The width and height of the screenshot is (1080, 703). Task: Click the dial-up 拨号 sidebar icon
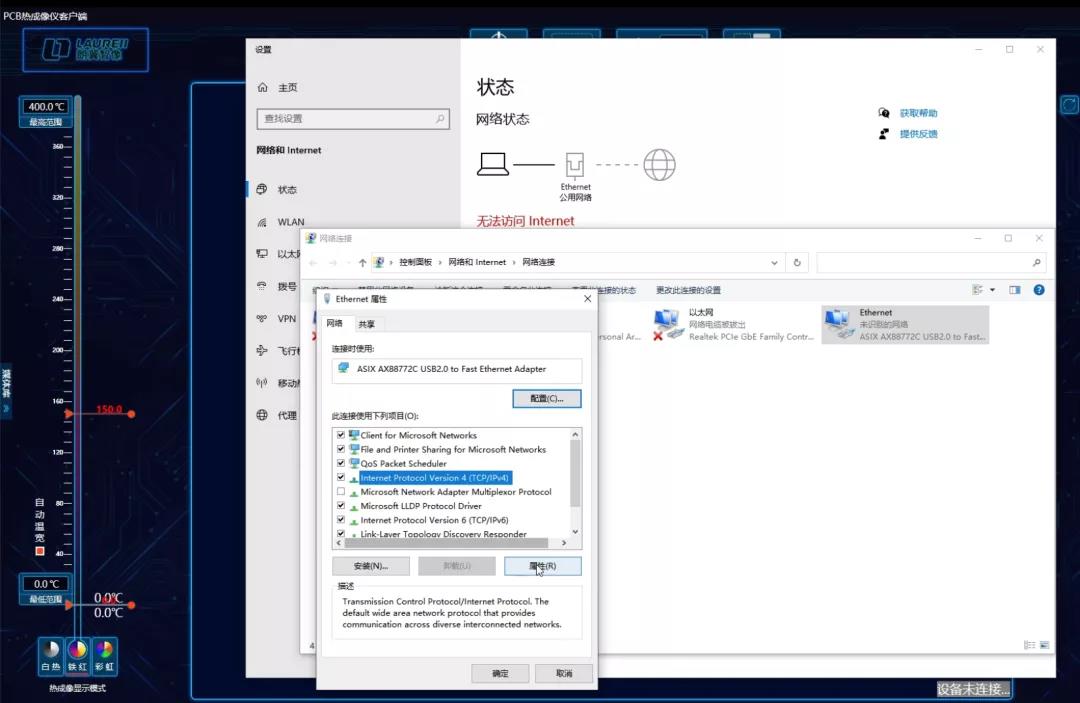pyautogui.click(x=262, y=286)
